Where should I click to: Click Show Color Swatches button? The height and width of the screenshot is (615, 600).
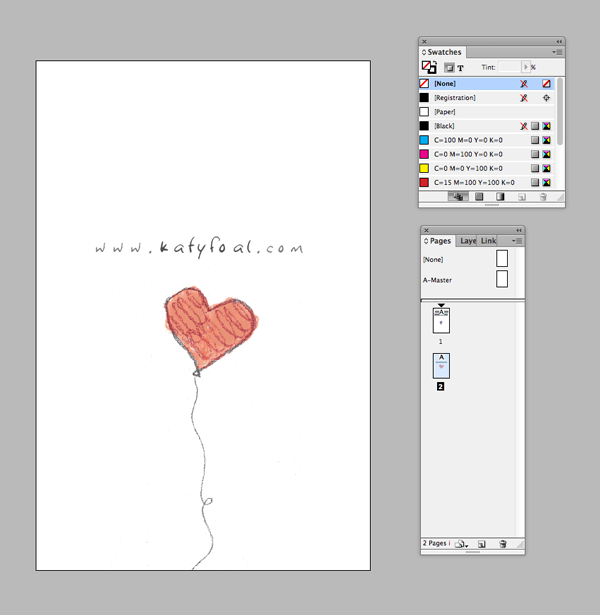point(479,197)
